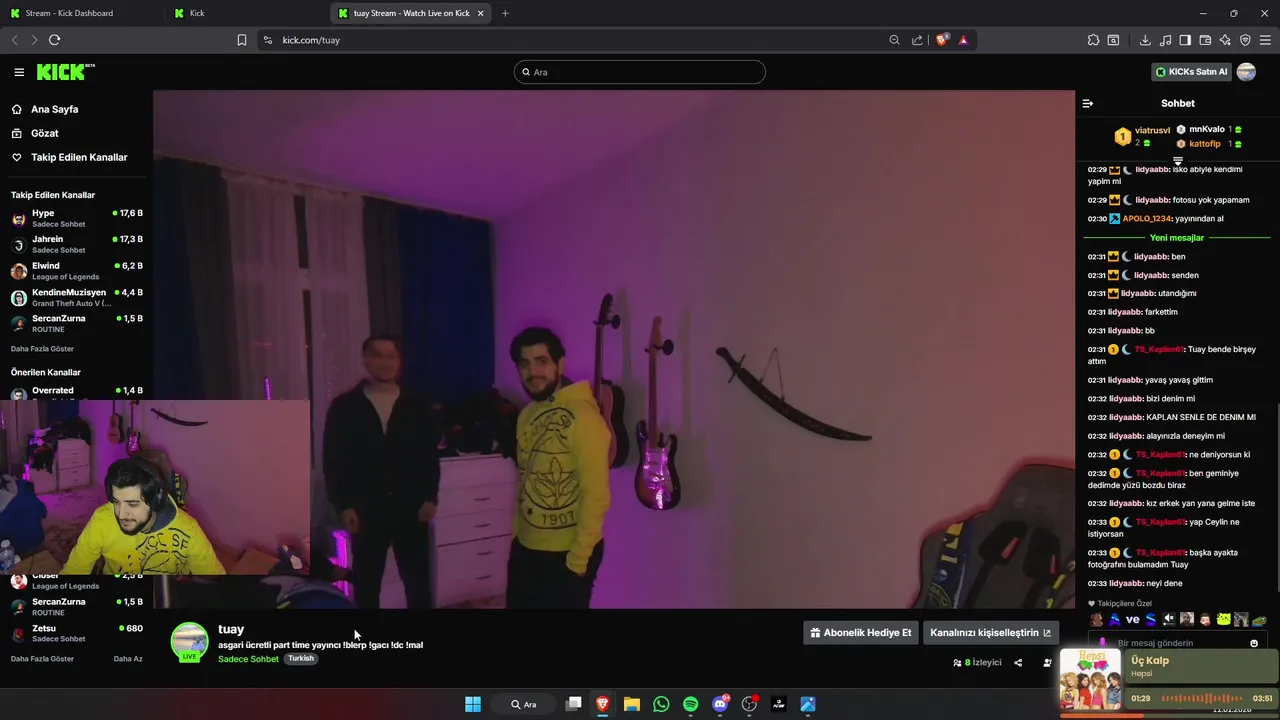Open Discord from the taskbar
Viewport: 1280px width, 720px height.
pos(720,704)
